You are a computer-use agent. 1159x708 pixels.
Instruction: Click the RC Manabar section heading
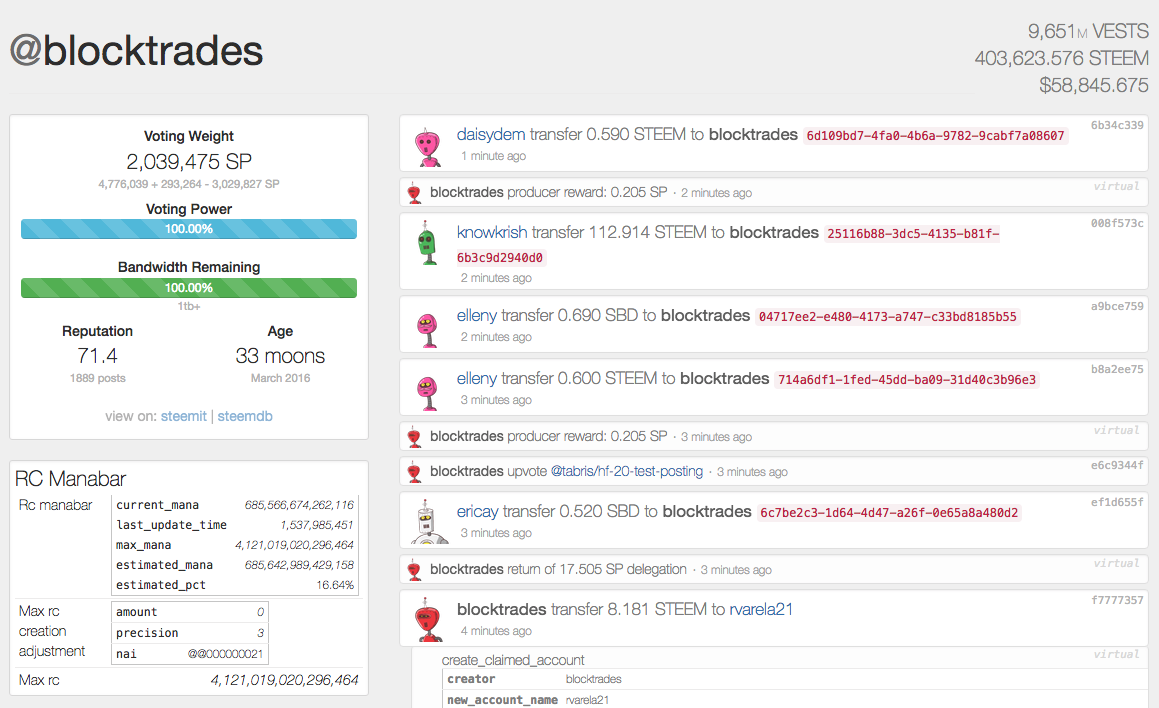70,479
